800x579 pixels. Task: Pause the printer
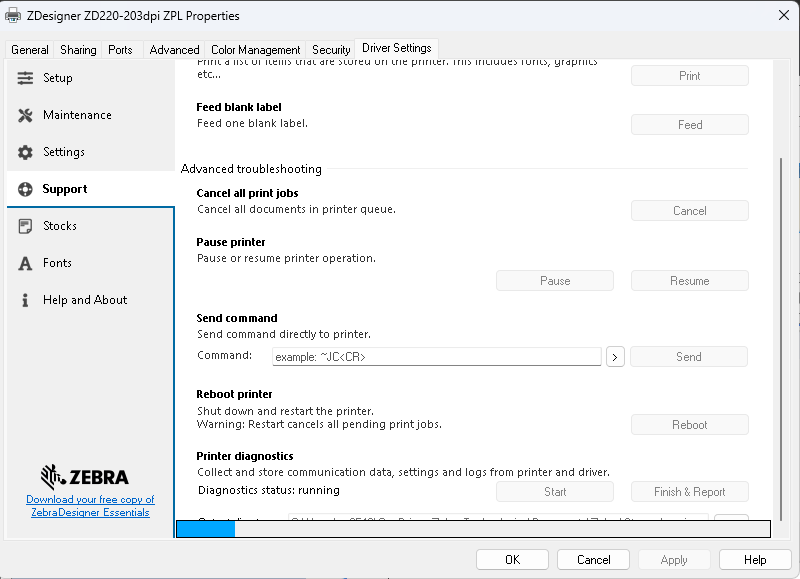pyautogui.click(x=555, y=280)
